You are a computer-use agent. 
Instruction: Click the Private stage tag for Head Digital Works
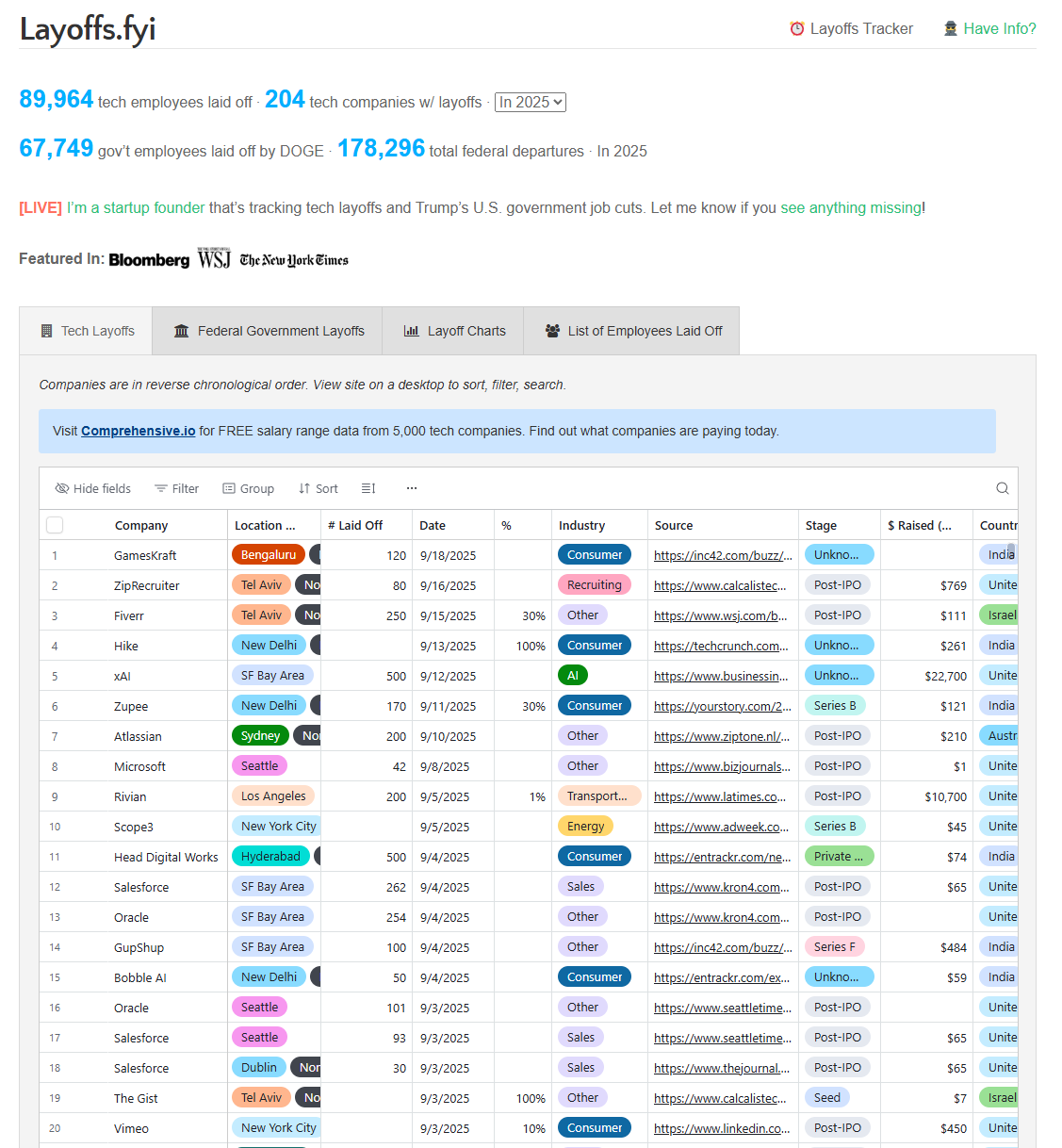[839, 857]
